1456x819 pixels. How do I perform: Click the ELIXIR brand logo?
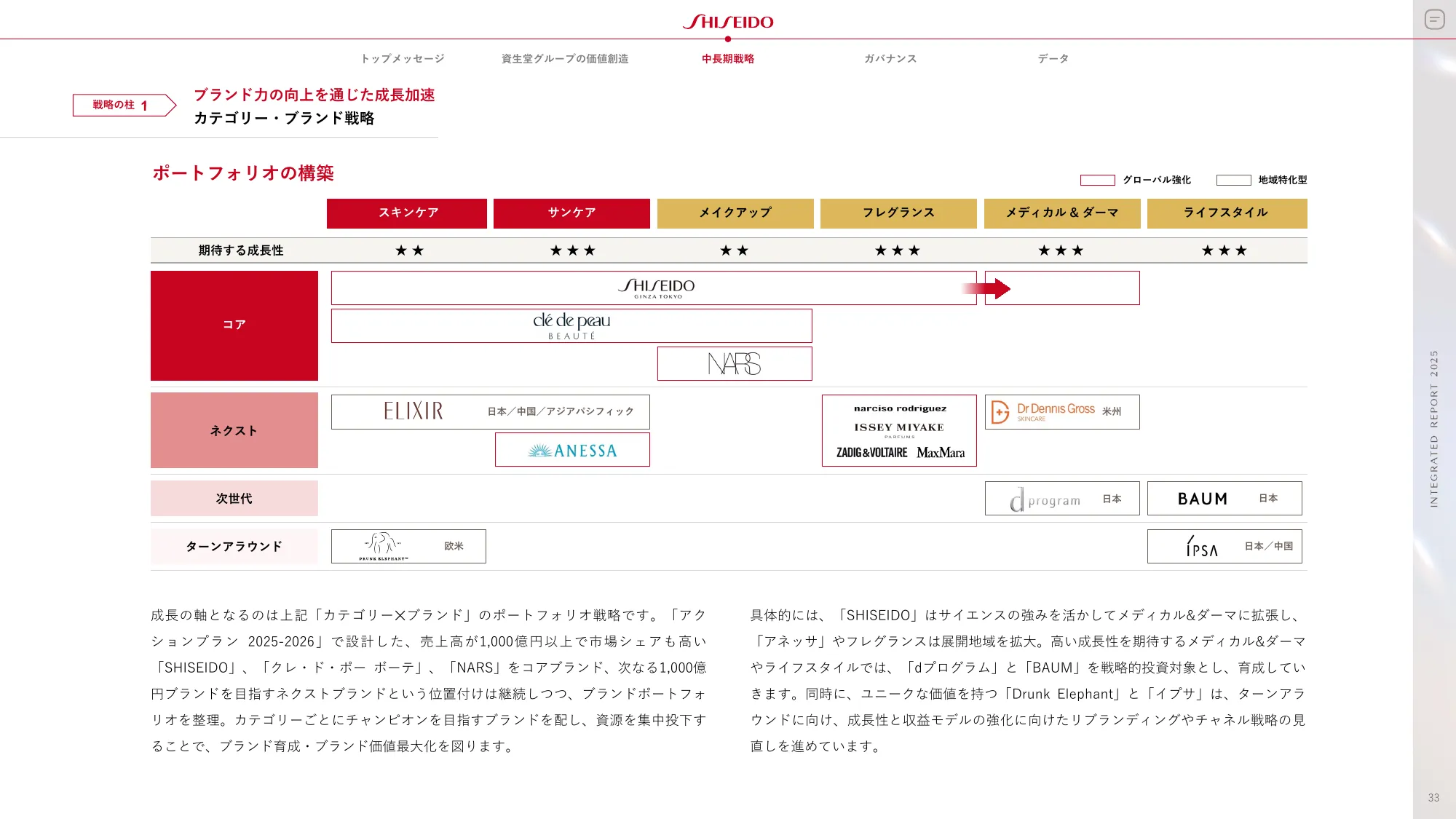pyautogui.click(x=414, y=411)
